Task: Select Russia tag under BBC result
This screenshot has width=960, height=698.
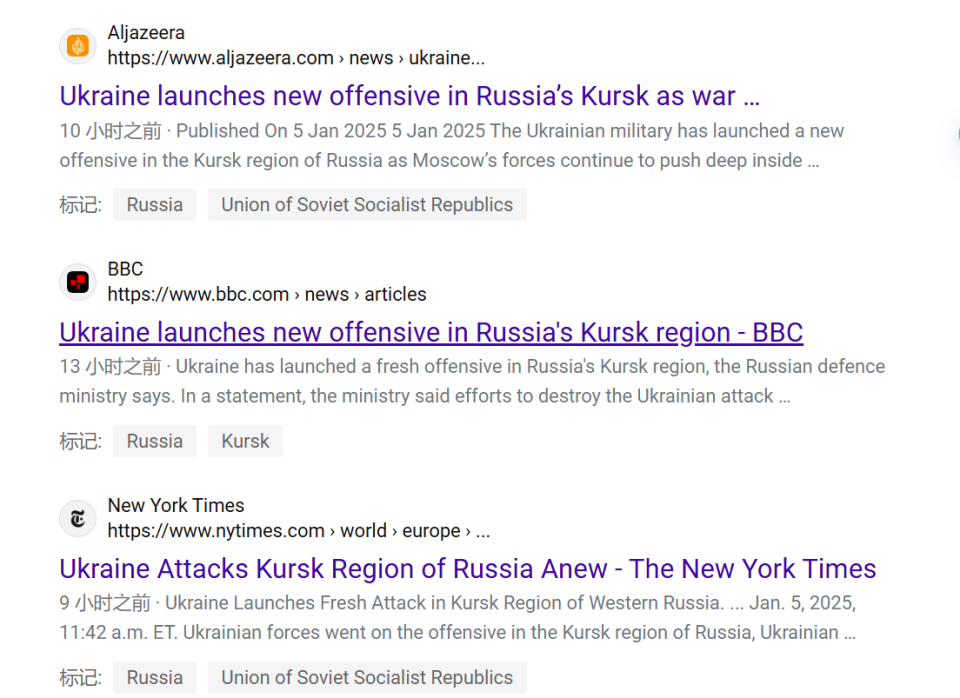Action: coord(155,441)
